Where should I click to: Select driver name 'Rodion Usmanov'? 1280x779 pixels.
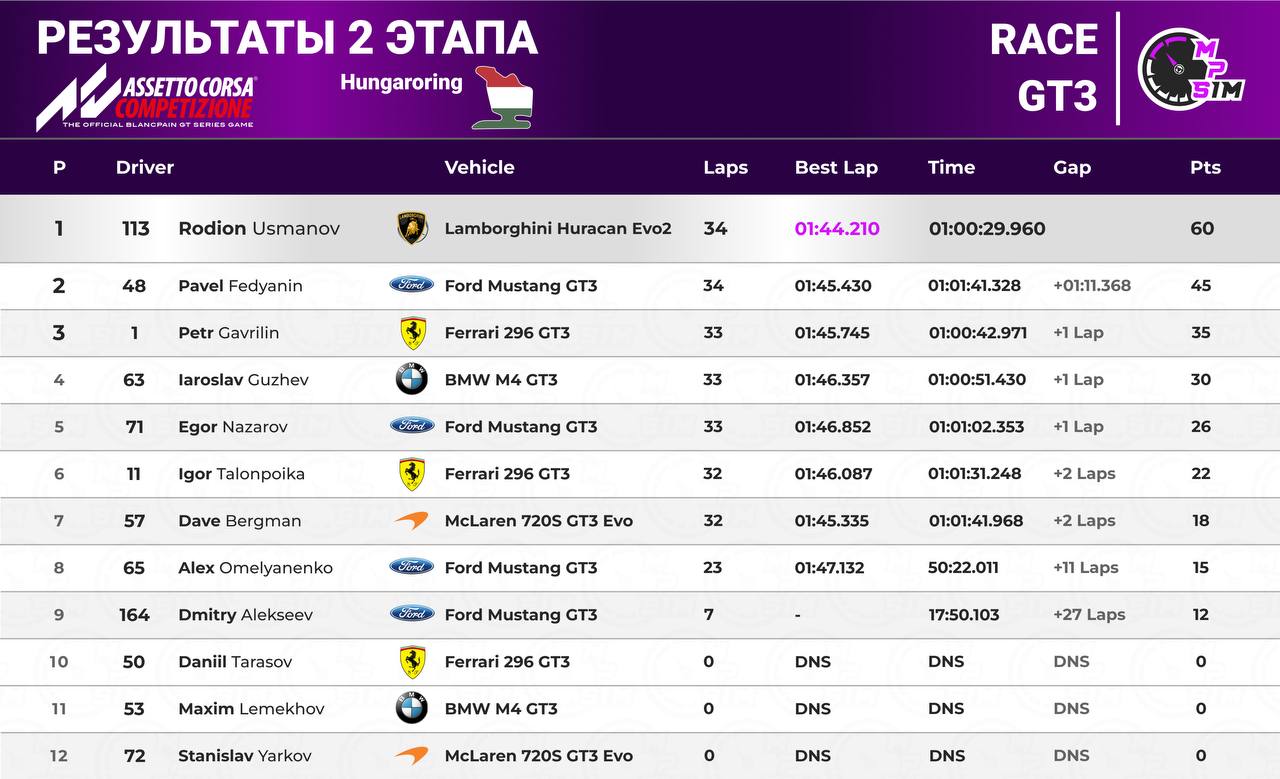[259, 228]
